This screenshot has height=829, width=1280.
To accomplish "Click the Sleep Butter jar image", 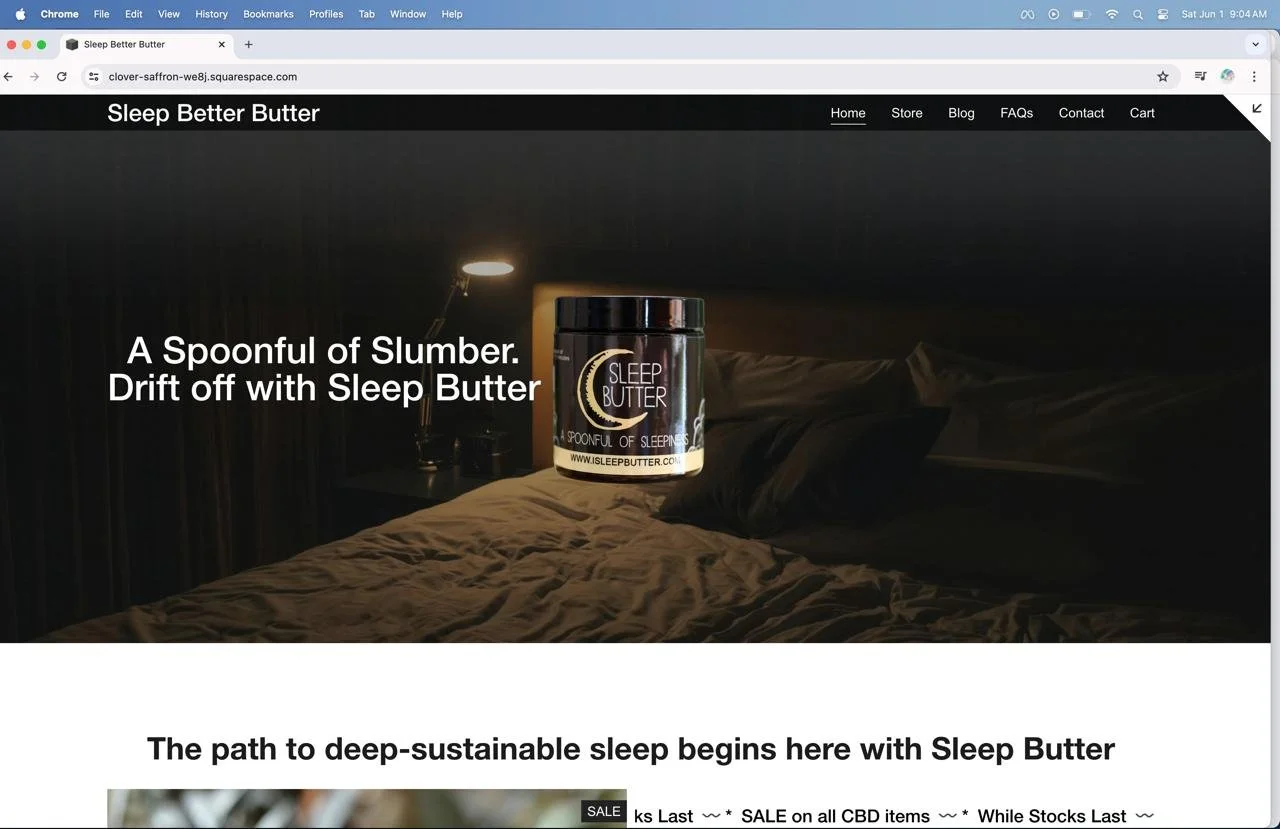I will [x=629, y=387].
